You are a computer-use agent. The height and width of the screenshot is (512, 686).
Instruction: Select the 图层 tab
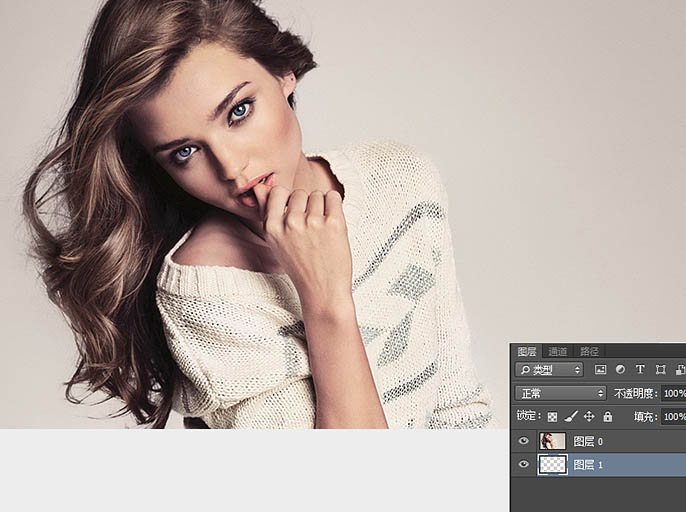click(x=527, y=351)
